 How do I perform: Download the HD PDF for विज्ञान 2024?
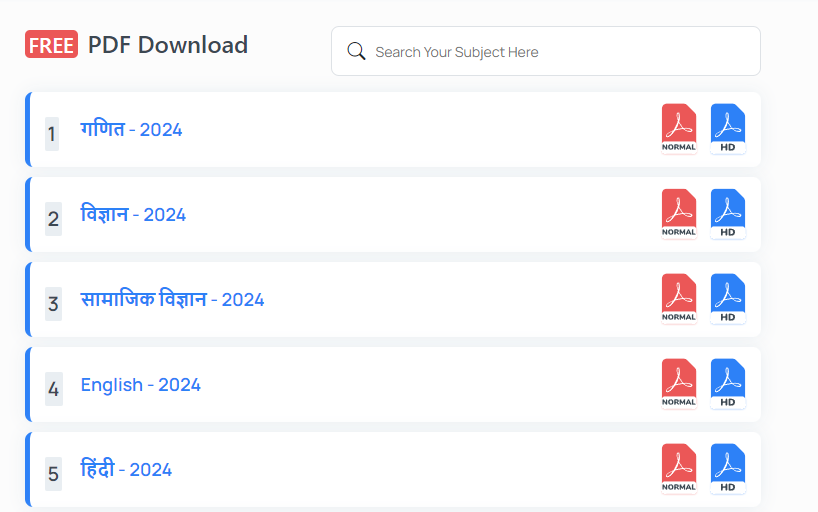point(728,214)
